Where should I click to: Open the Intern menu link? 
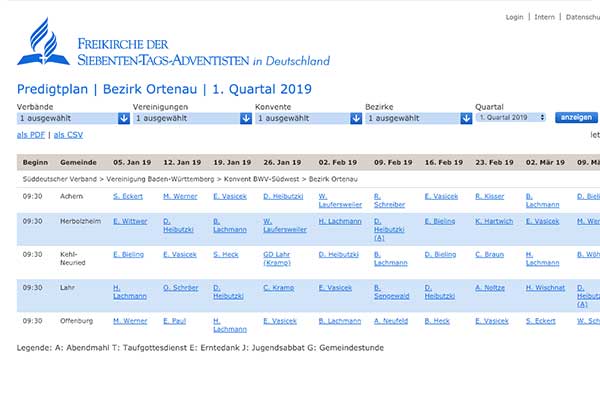pos(544,17)
